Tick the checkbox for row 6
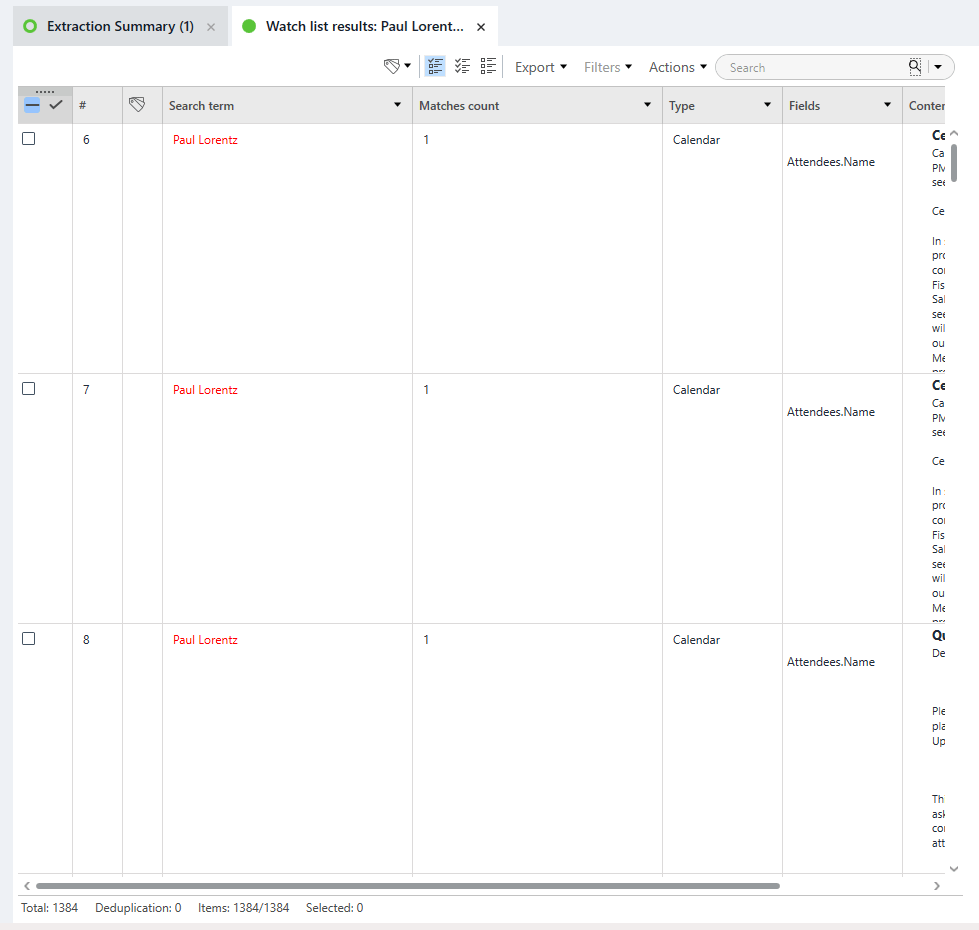The height and width of the screenshot is (930, 979). point(29,139)
